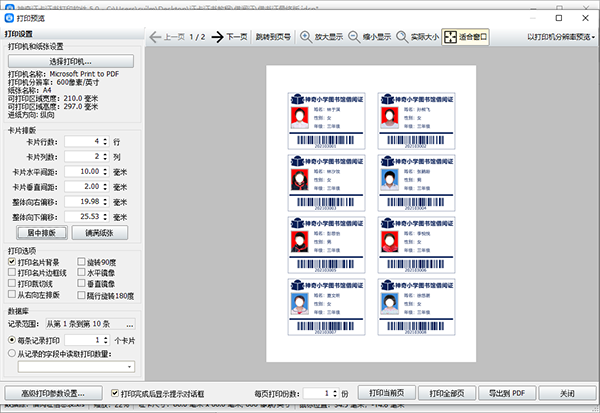The image size is (600, 413).
Task: Adjust 卡片垂直间距 spinner arrows
Action: (x=106, y=186)
